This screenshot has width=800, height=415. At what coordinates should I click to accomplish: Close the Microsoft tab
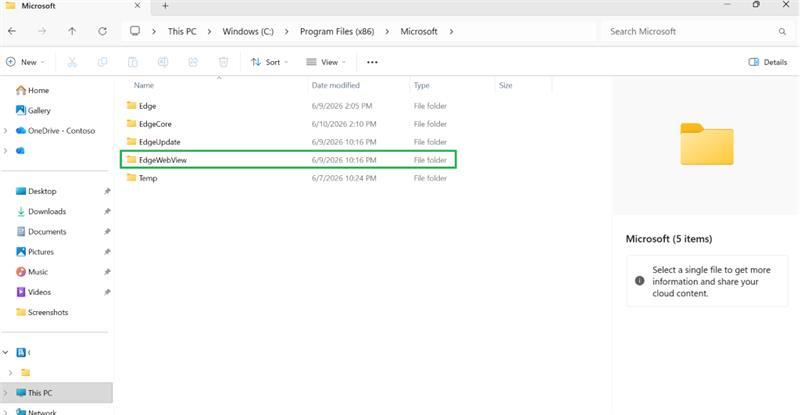click(x=137, y=6)
